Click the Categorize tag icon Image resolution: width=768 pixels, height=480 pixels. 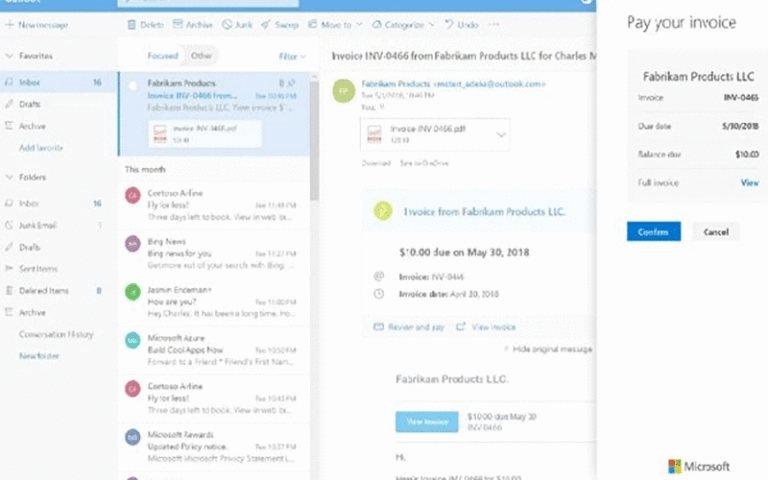coord(377,24)
